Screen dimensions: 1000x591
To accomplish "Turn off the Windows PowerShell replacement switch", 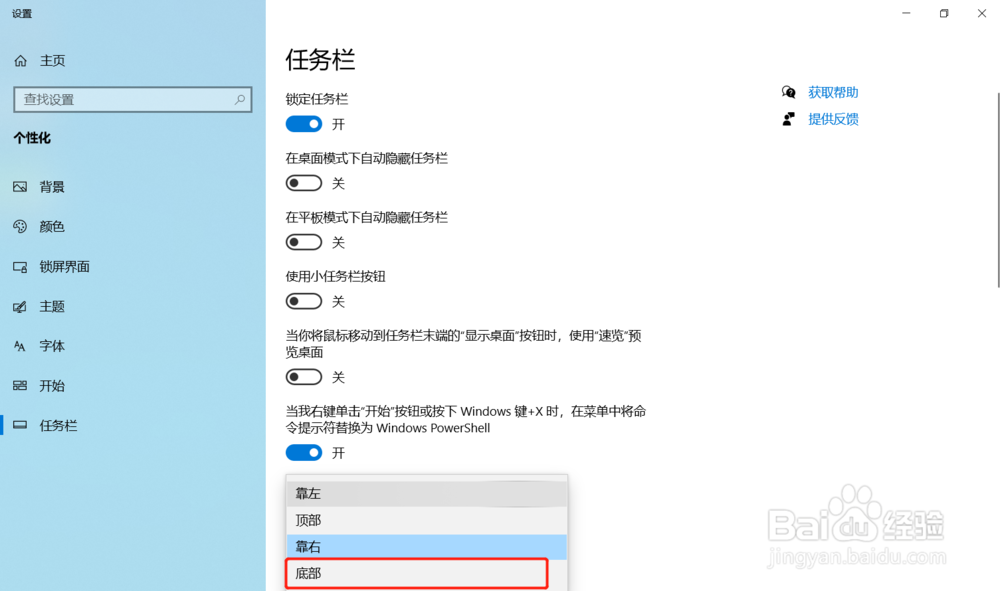I will (x=304, y=453).
